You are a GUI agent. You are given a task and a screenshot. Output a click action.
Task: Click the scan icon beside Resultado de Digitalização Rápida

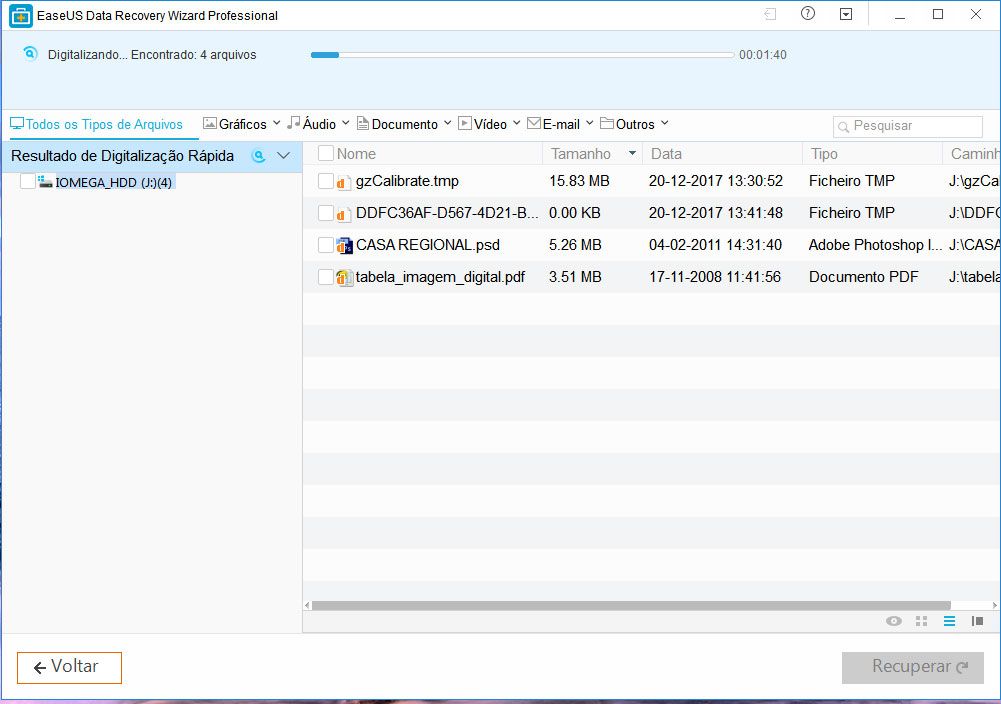coord(258,156)
